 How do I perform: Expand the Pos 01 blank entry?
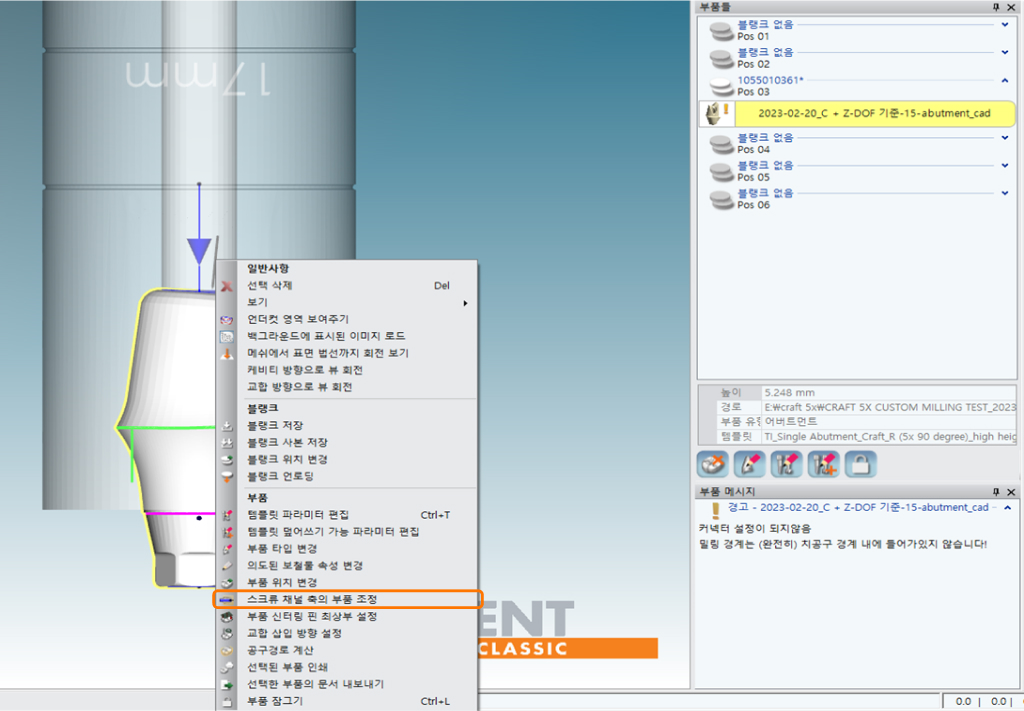click(x=1005, y=25)
